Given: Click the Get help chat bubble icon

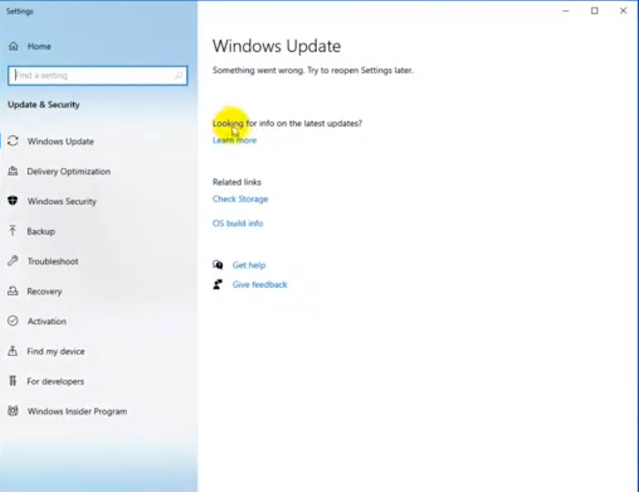Looking at the screenshot, I should 218,265.
